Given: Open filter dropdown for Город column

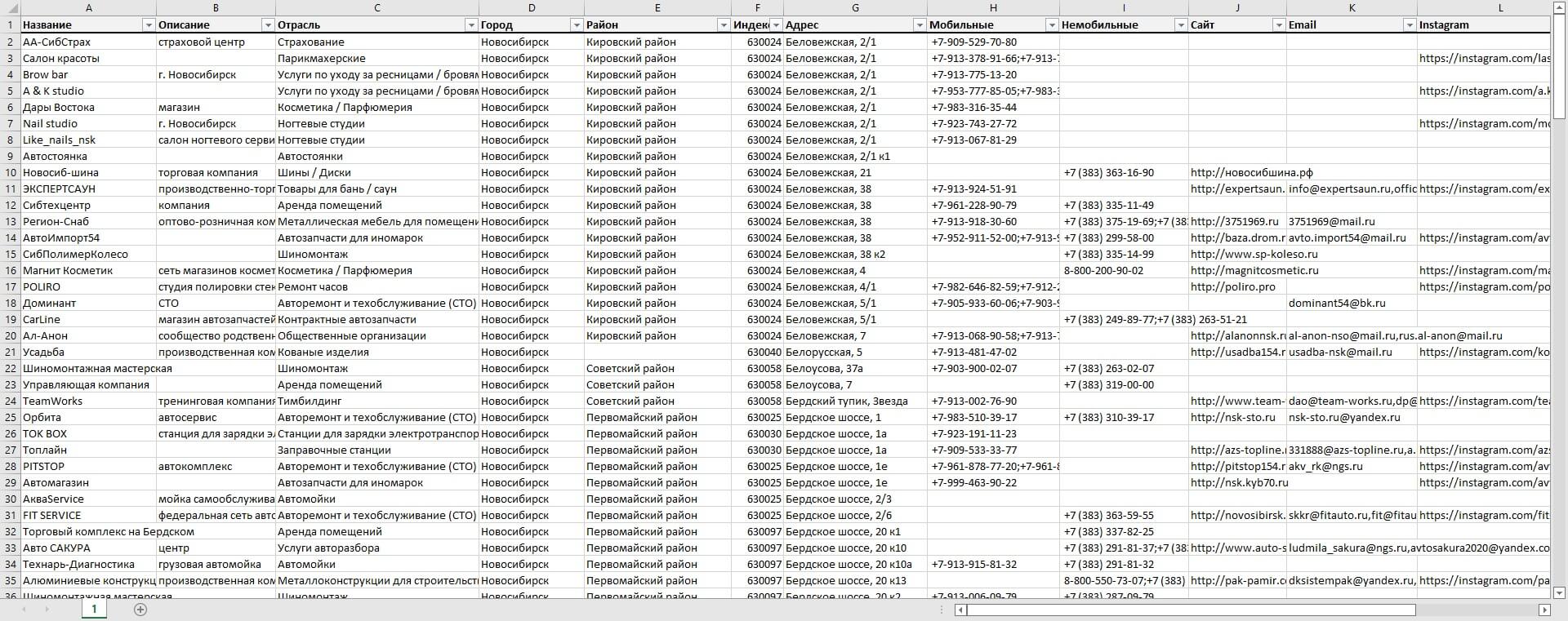Looking at the screenshot, I should point(577,25).
